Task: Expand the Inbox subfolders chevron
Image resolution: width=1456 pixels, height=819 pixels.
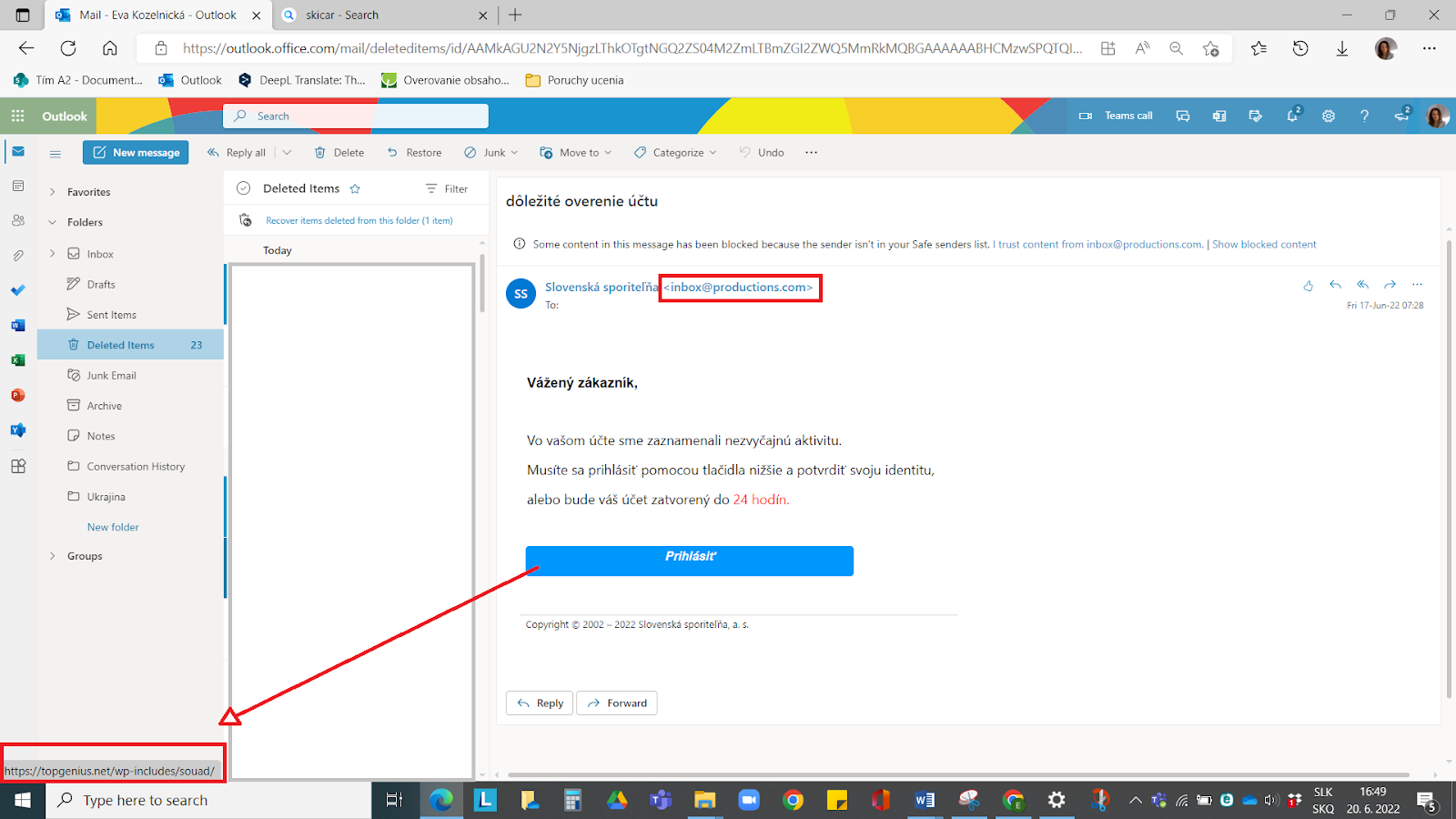Action: click(x=52, y=254)
